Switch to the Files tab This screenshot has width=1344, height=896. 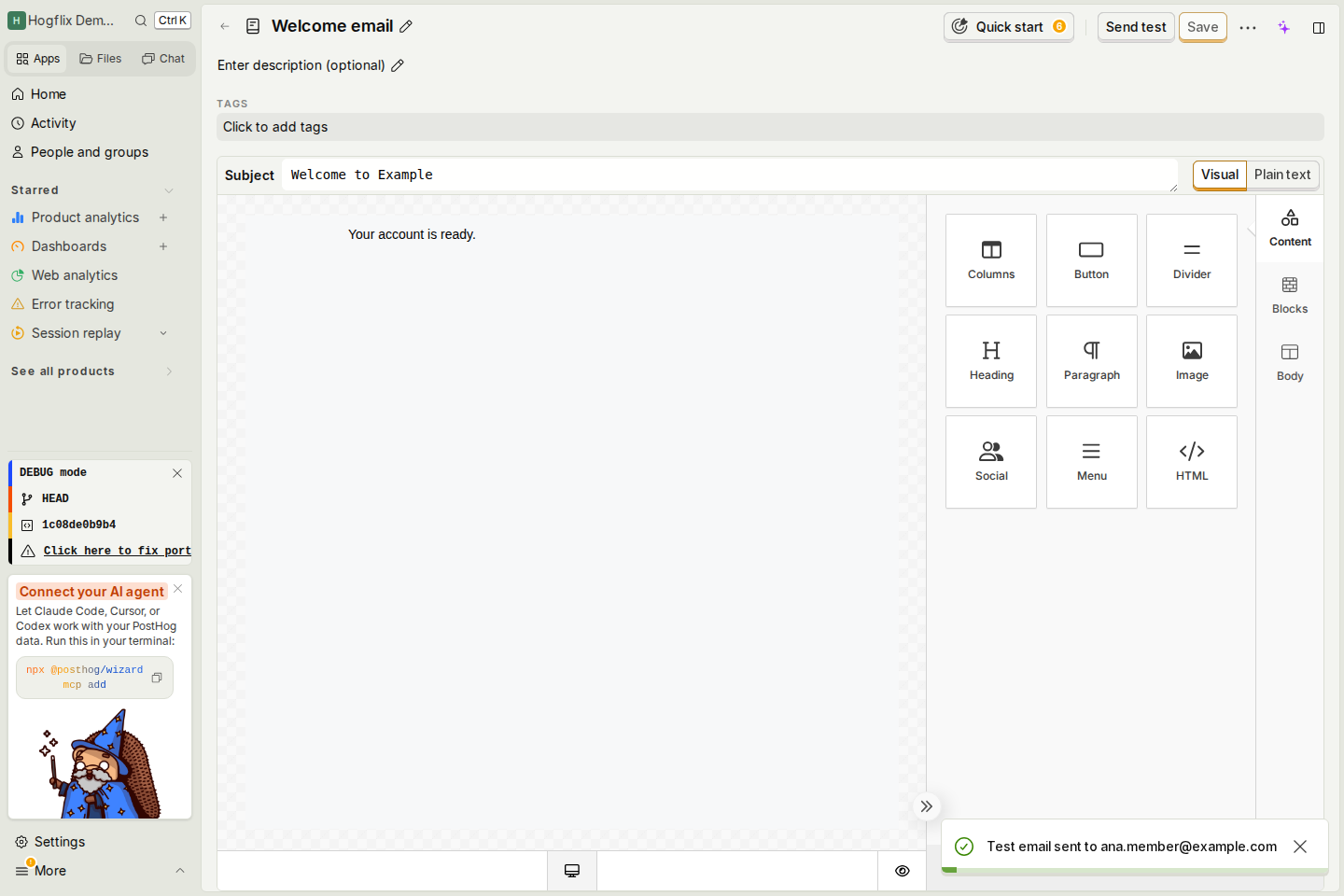[x=101, y=59]
